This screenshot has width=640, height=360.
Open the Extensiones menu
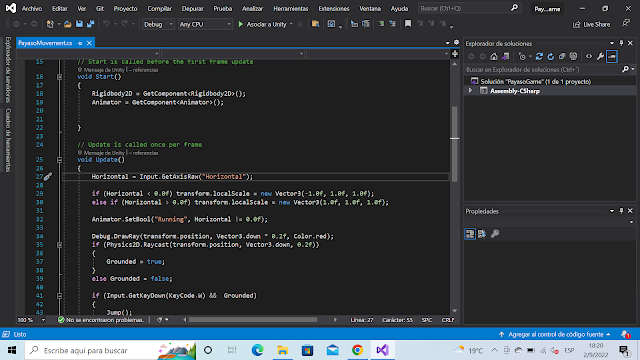click(x=334, y=9)
